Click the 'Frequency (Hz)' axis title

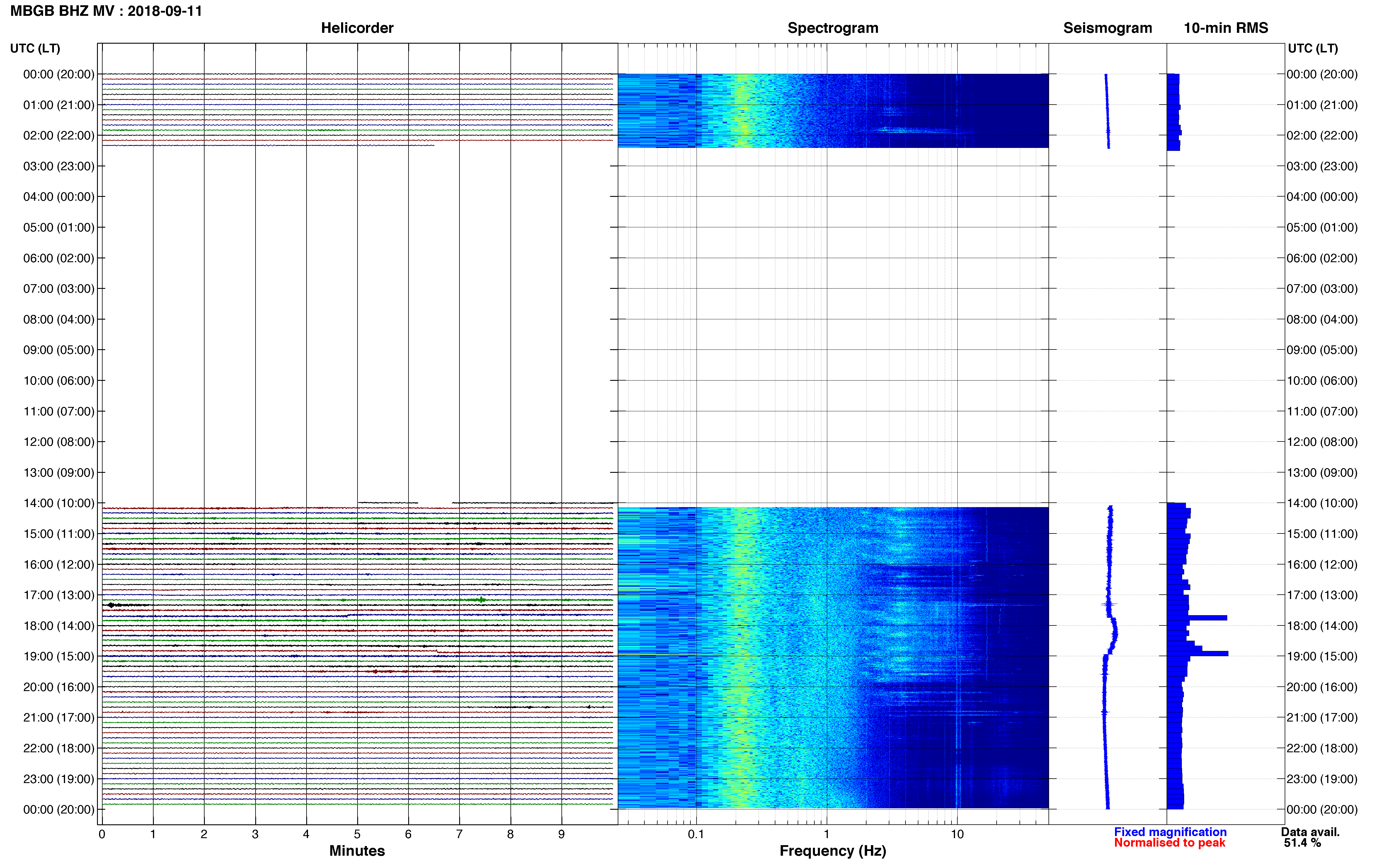tap(833, 851)
